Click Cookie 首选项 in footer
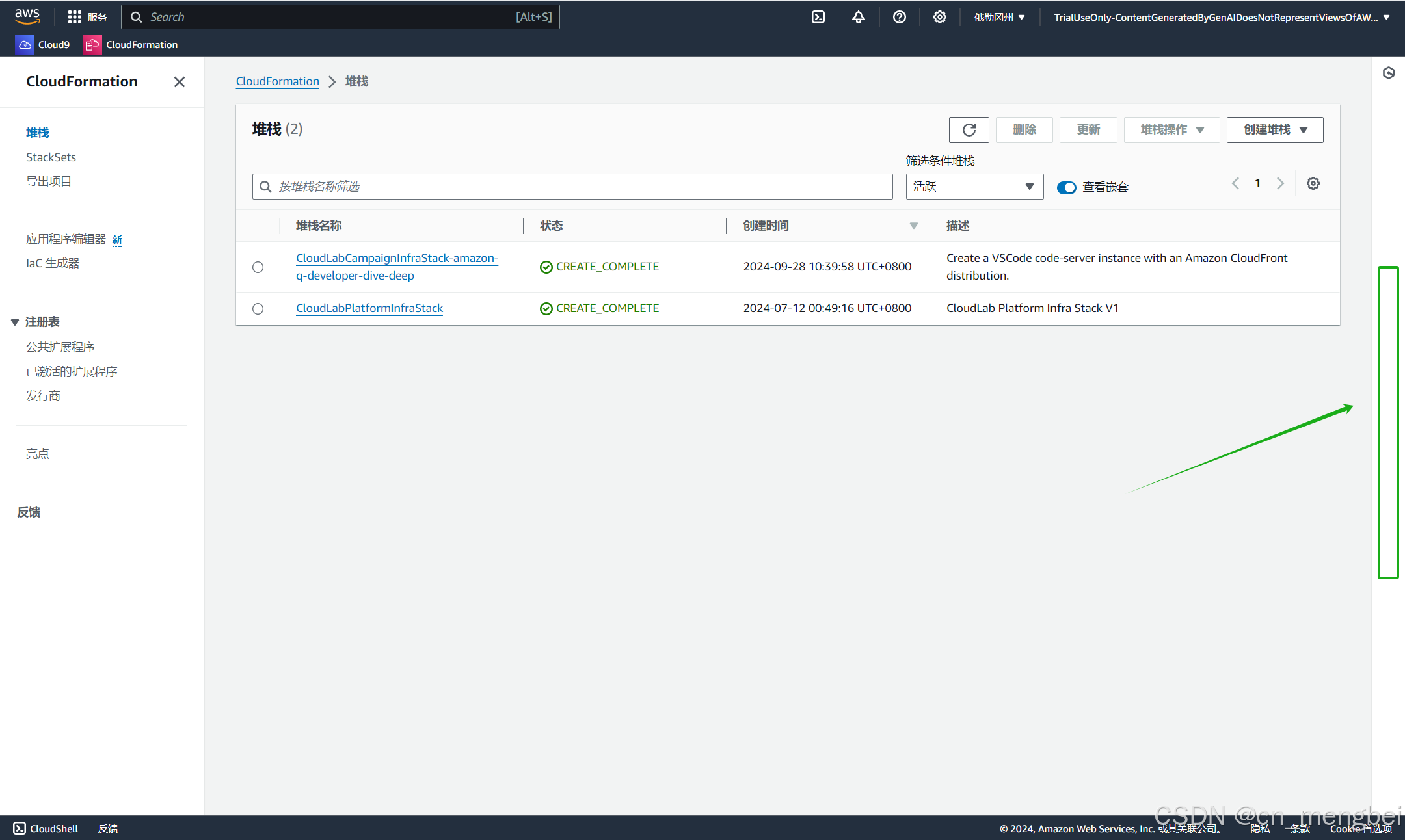 pyautogui.click(x=1361, y=828)
